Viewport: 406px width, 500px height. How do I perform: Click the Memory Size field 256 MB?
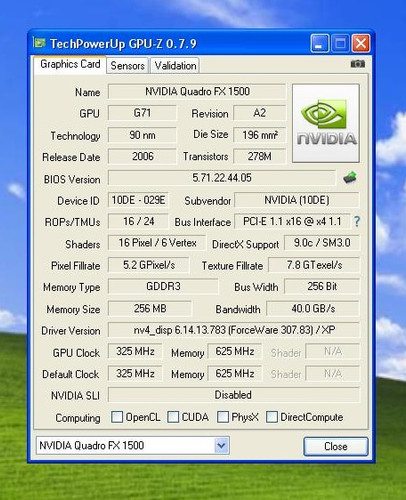tap(150, 308)
